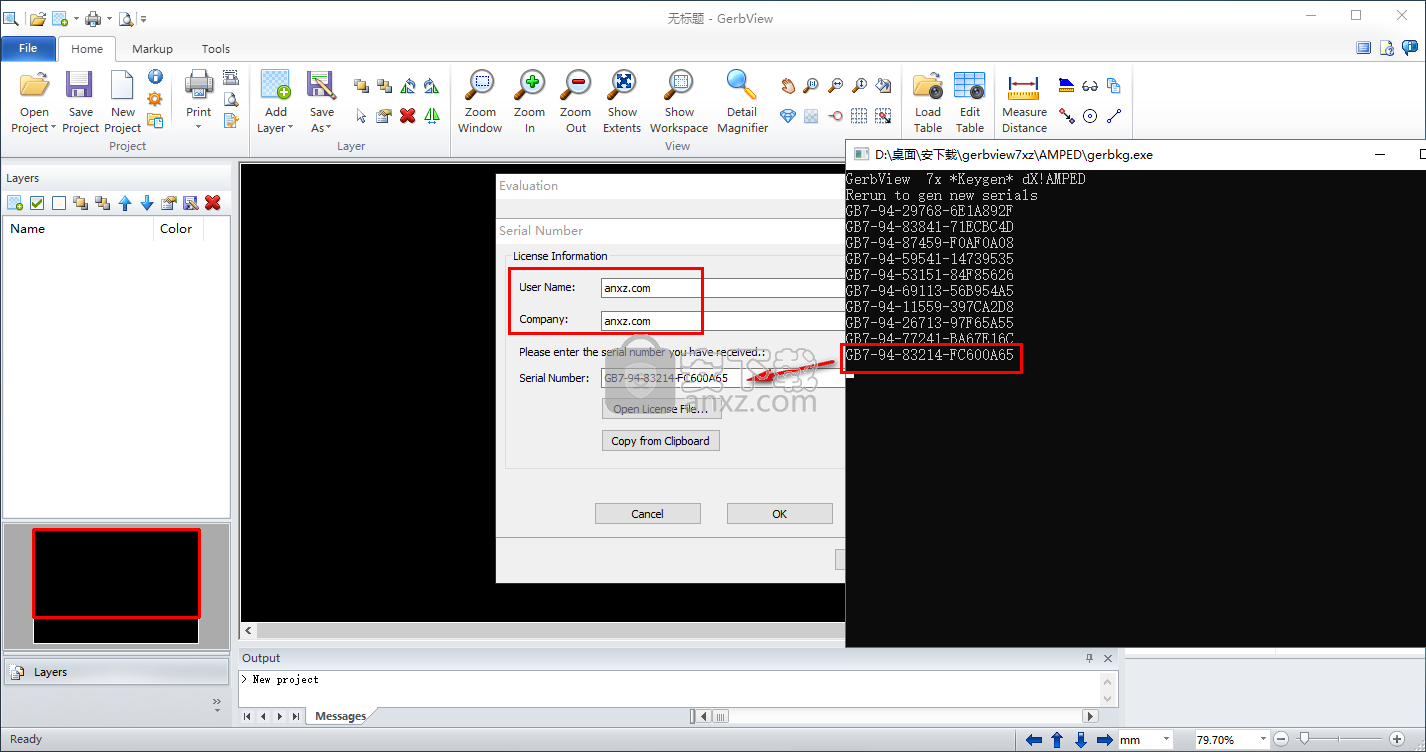Click zoom slider plus button

[1397, 740]
